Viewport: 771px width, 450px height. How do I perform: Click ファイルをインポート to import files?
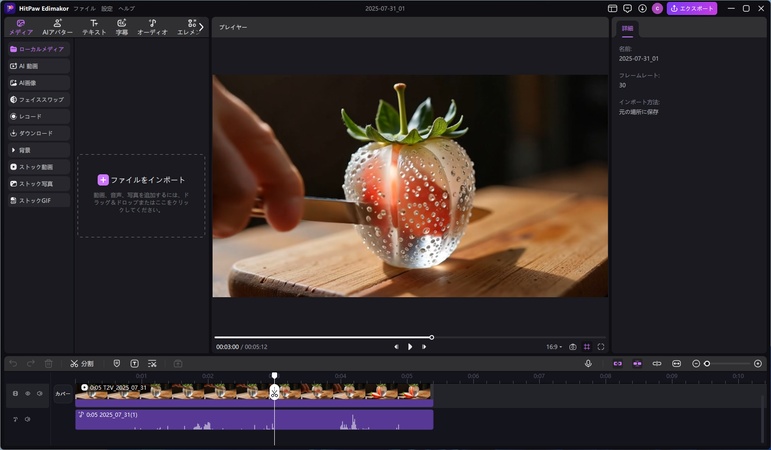point(141,180)
